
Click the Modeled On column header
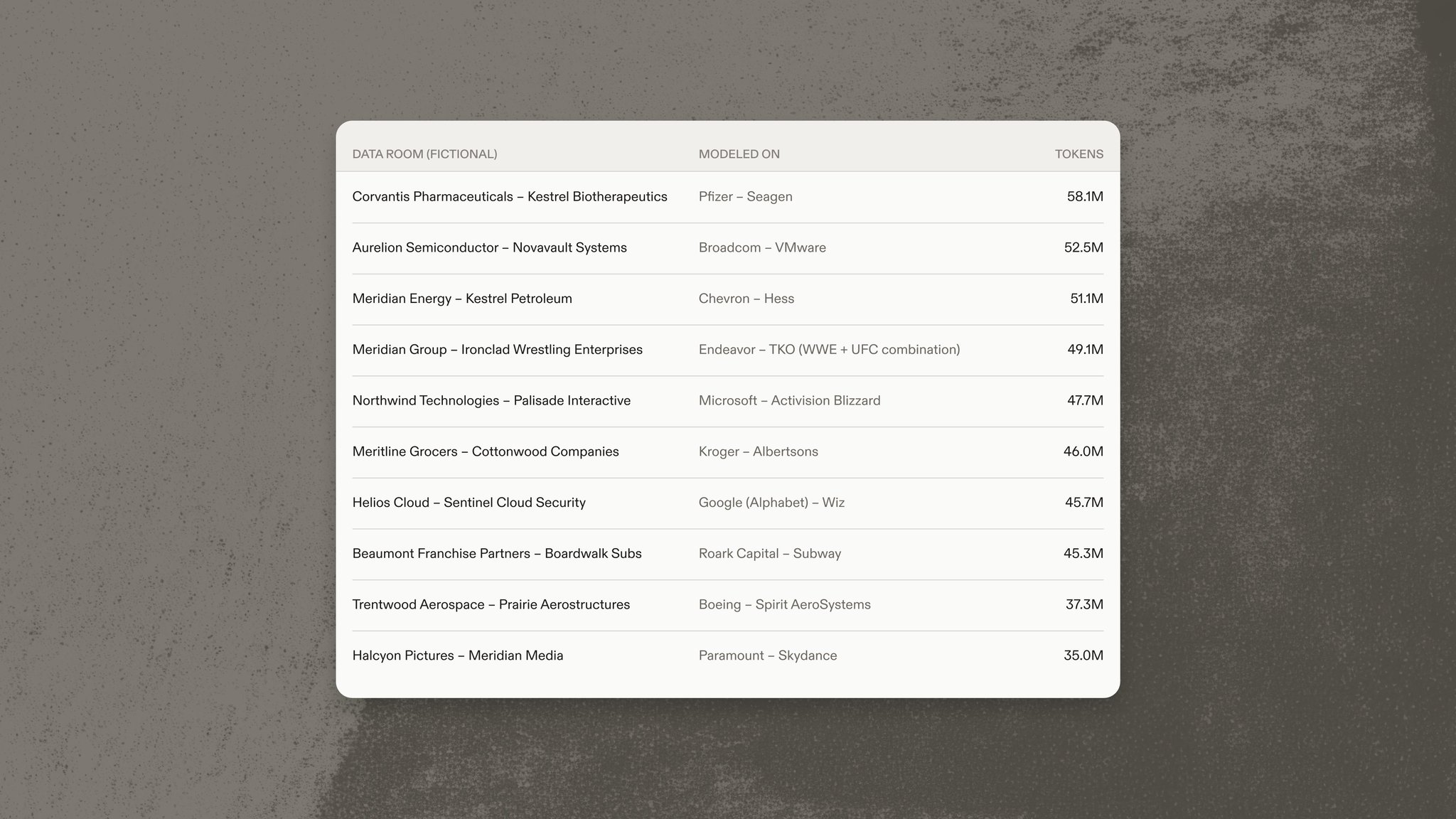pyautogui.click(x=739, y=154)
